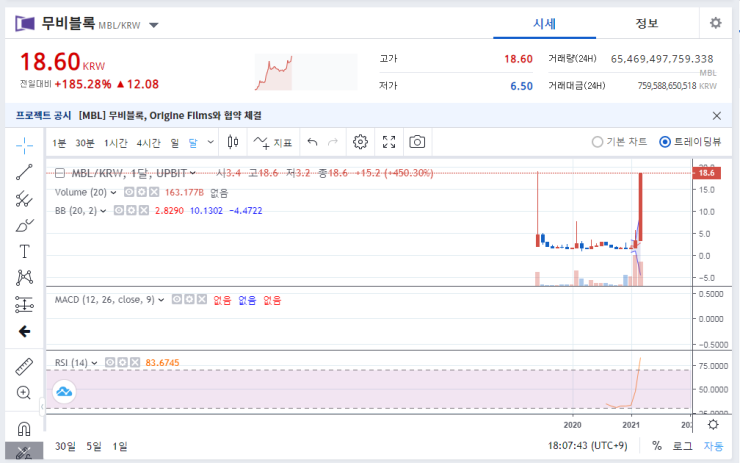Select the 1분 interval
This screenshot has height=463, width=740.
tap(59, 143)
